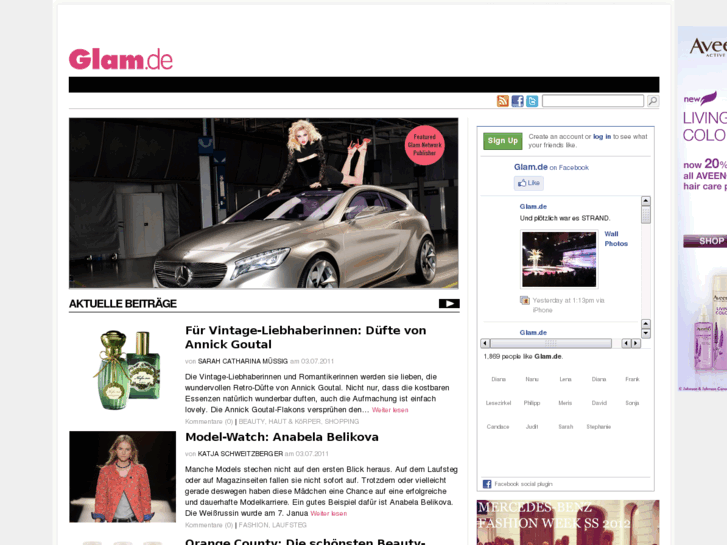Click the feed scrollbar down arrow
727x545 pixels.
pyautogui.click(x=646, y=333)
